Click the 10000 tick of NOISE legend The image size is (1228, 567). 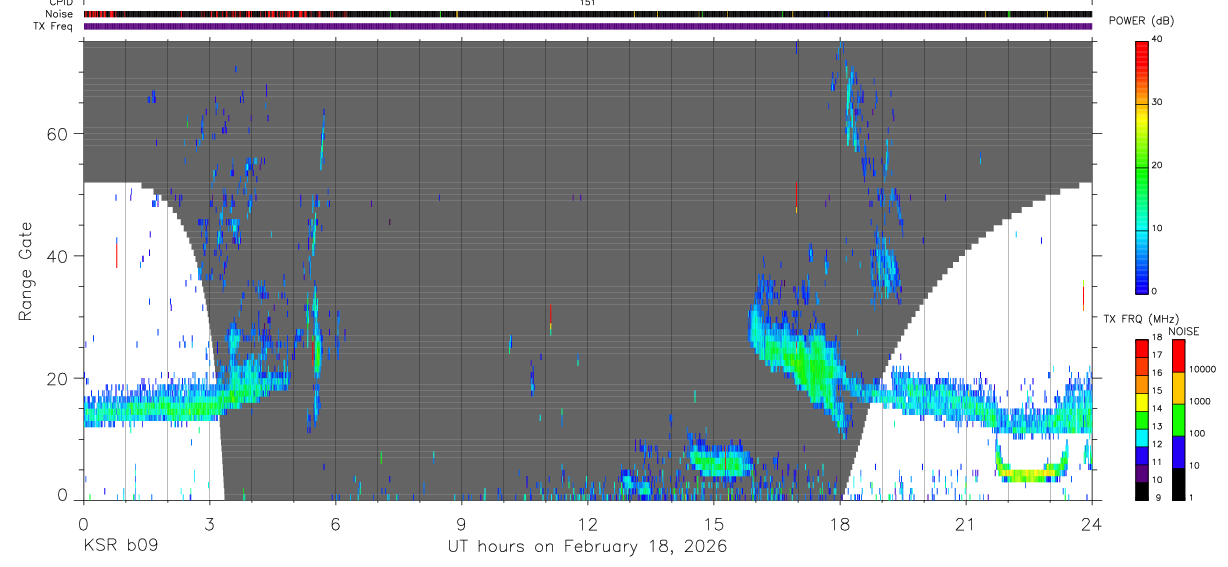coord(1202,370)
